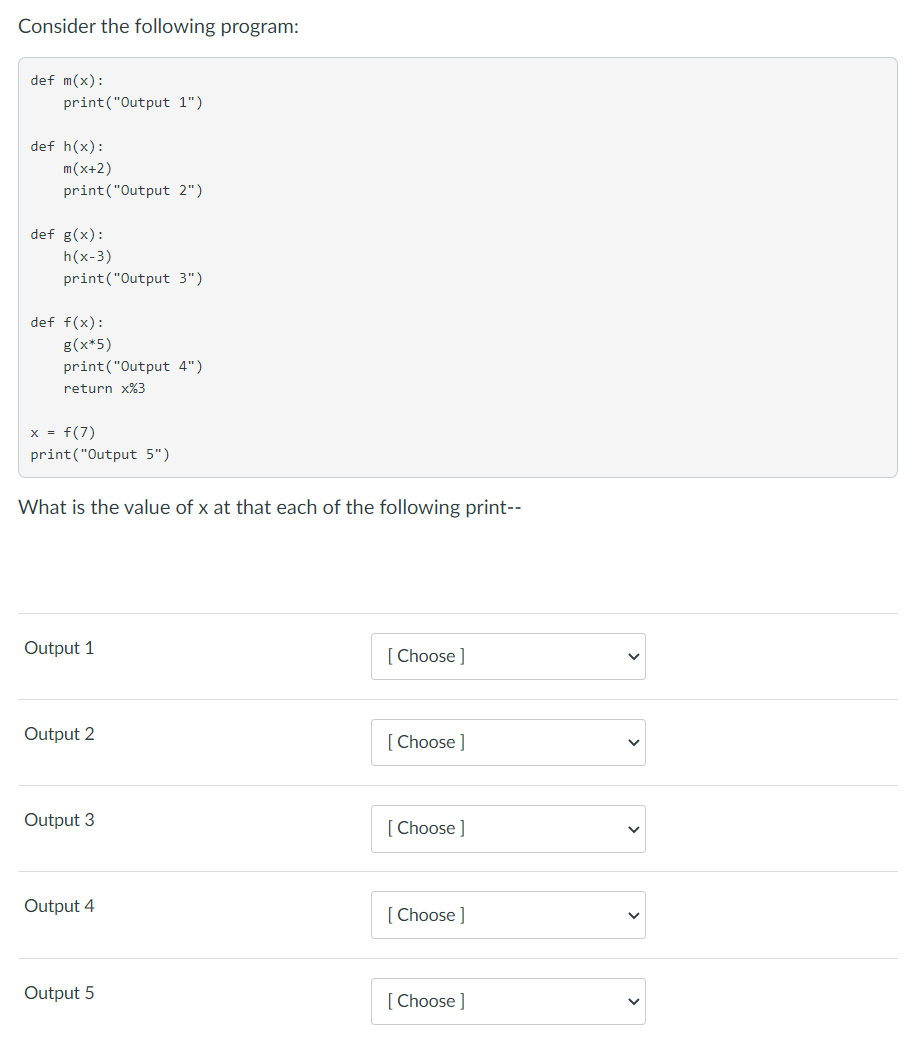
Task: Click the 'x = f(7)' code line
Action: 63,433
